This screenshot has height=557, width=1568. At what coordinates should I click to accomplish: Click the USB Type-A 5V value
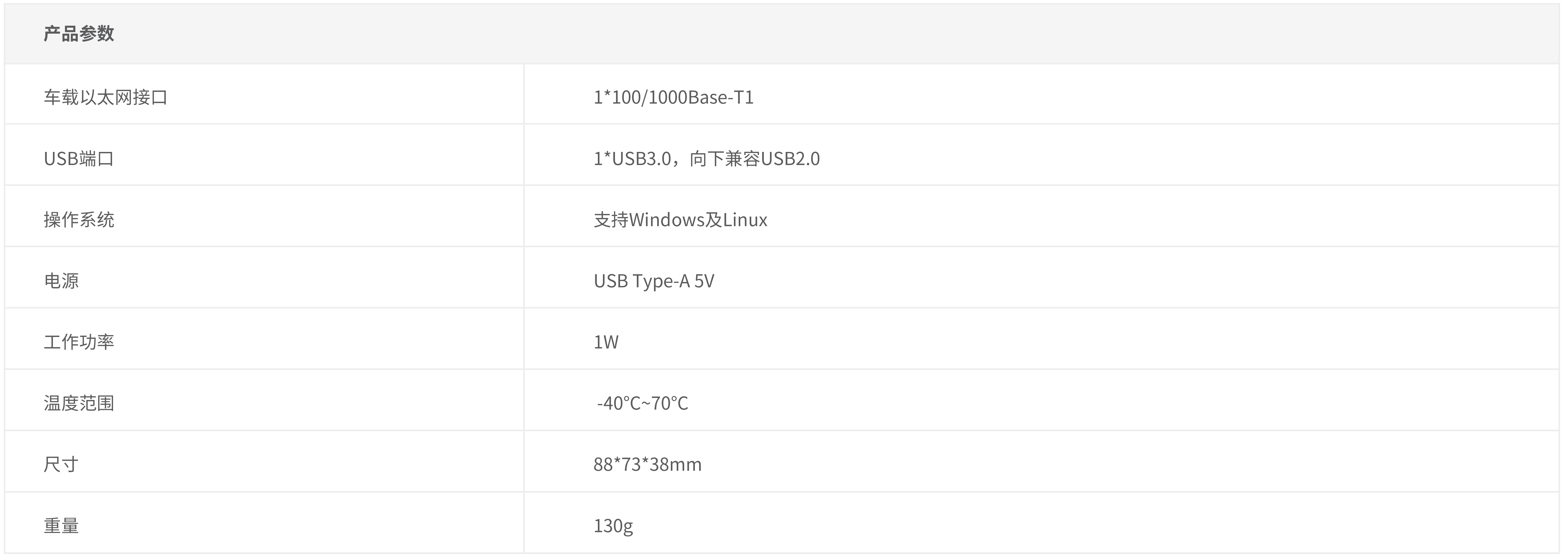tap(654, 281)
